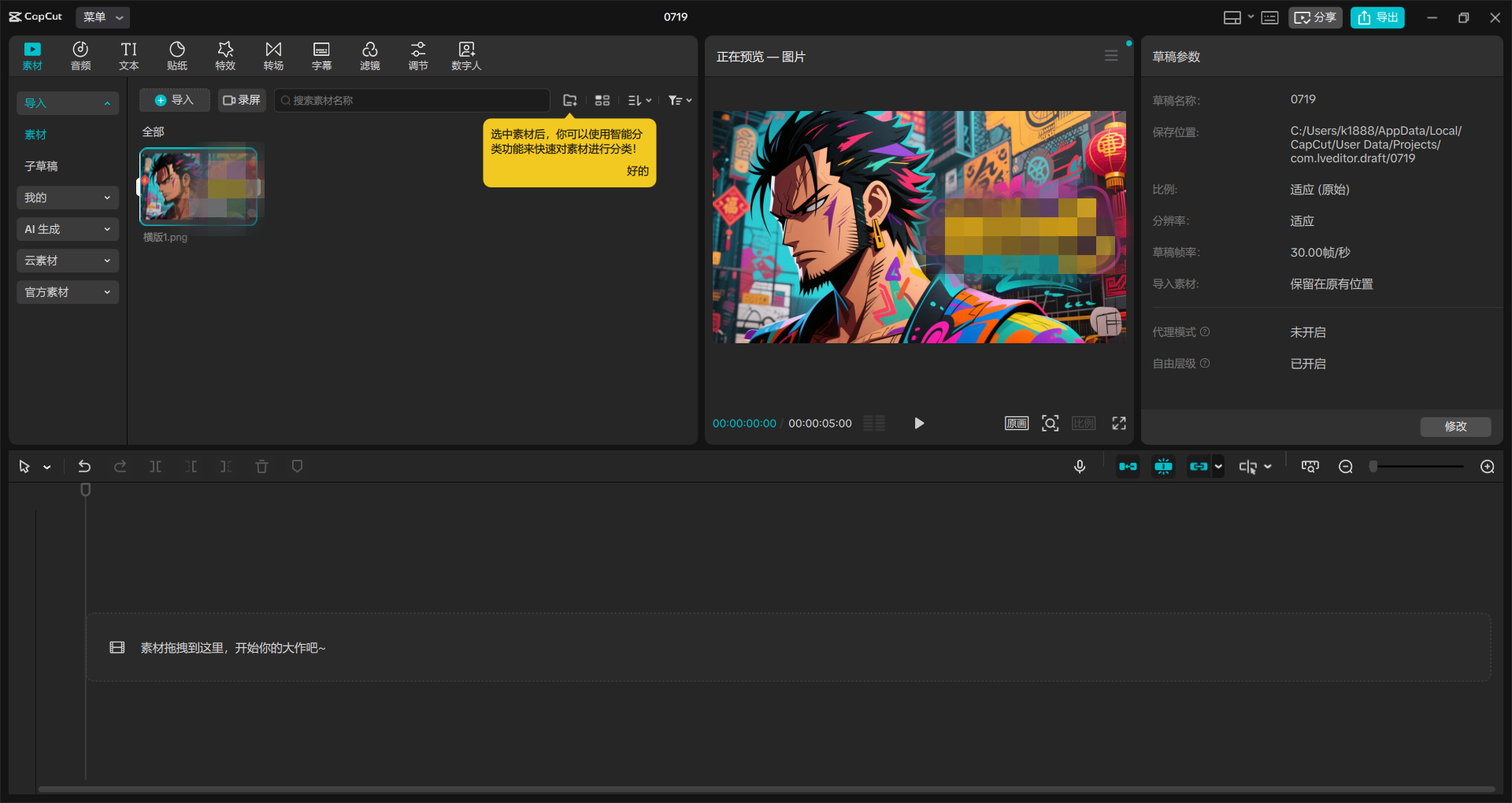The image size is (1512, 803).
Task: Click the new folder import icon
Action: [570, 100]
